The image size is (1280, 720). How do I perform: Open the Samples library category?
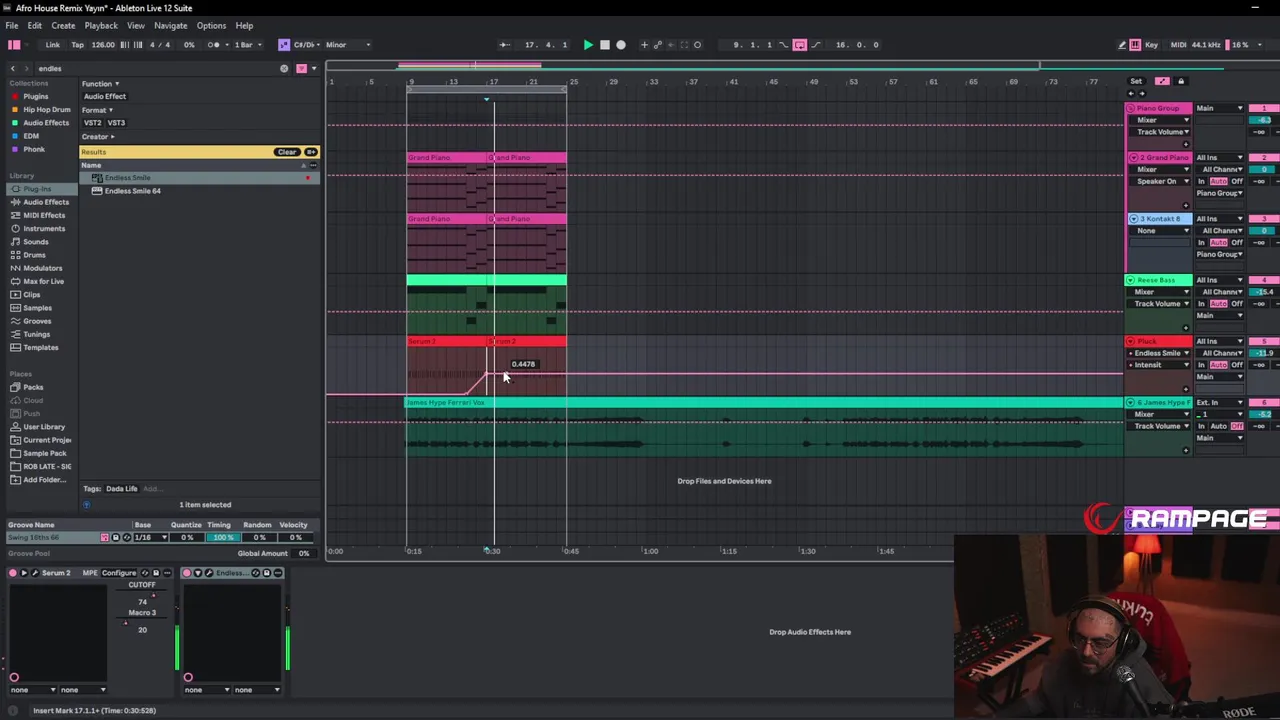click(37, 308)
